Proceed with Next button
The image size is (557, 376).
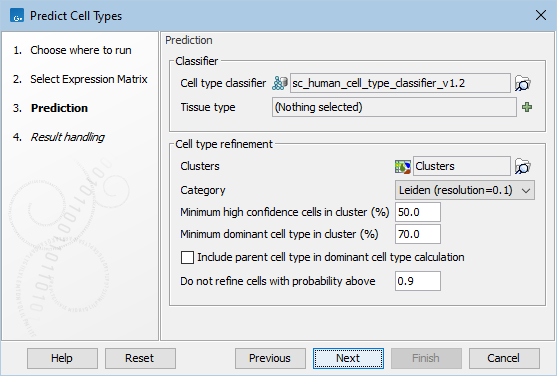pyautogui.click(x=348, y=358)
